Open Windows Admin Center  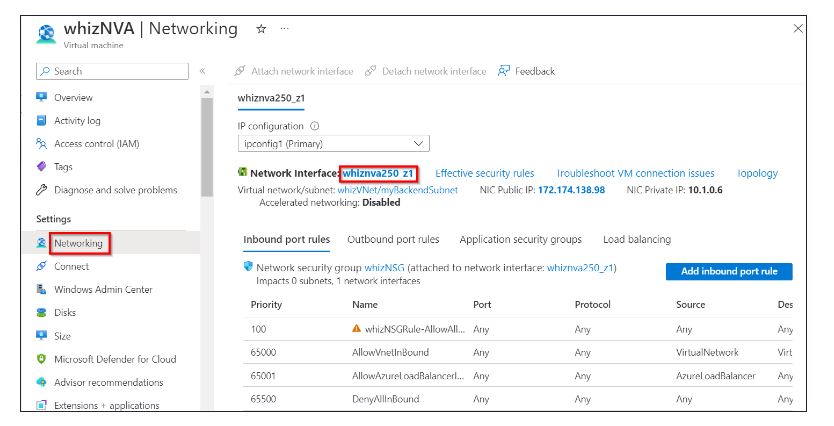(x=103, y=289)
